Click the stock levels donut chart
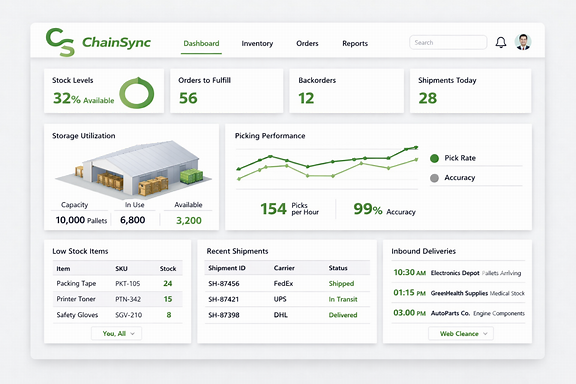The height and width of the screenshot is (384, 576). 137,93
